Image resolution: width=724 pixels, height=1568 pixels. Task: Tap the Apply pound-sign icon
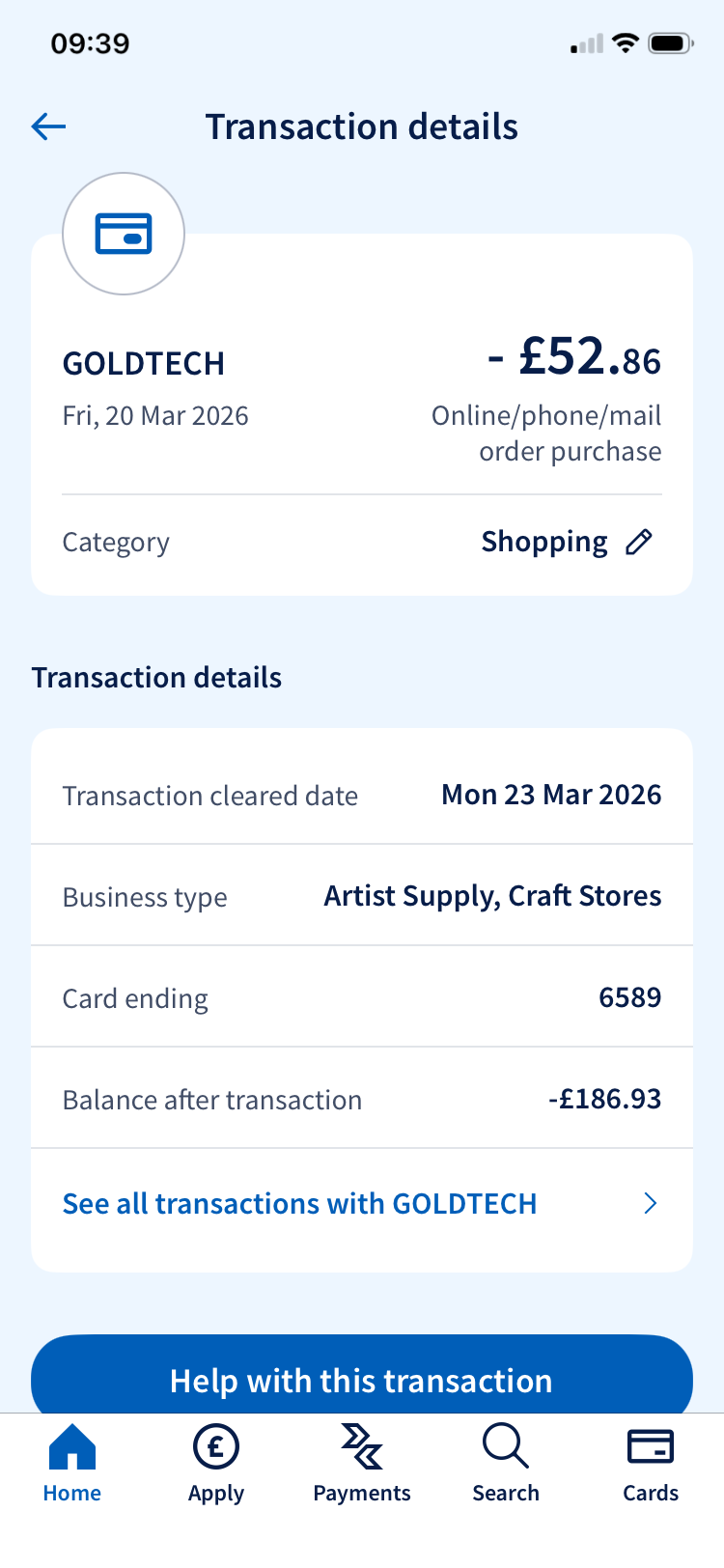pyautogui.click(x=216, y=1447)
